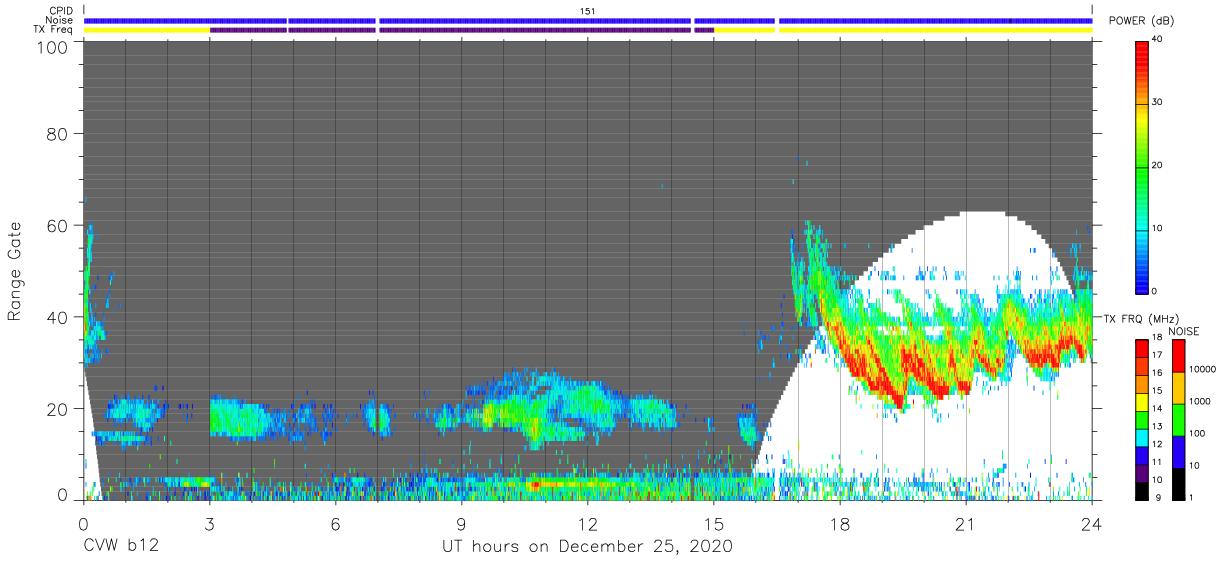Click the POWER (dB) colorbar title
1228x567 pixels.
(x=1142, y=21)
